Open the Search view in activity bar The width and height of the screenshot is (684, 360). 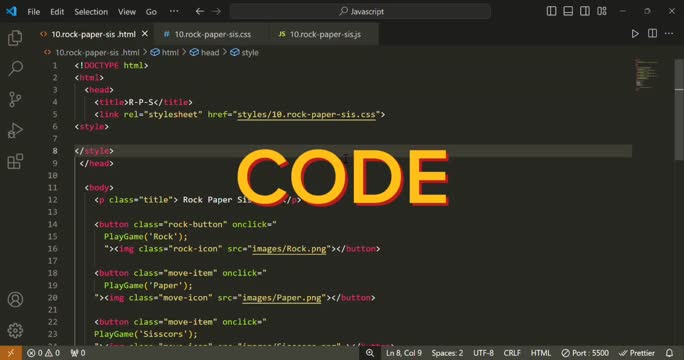point(15,69)
